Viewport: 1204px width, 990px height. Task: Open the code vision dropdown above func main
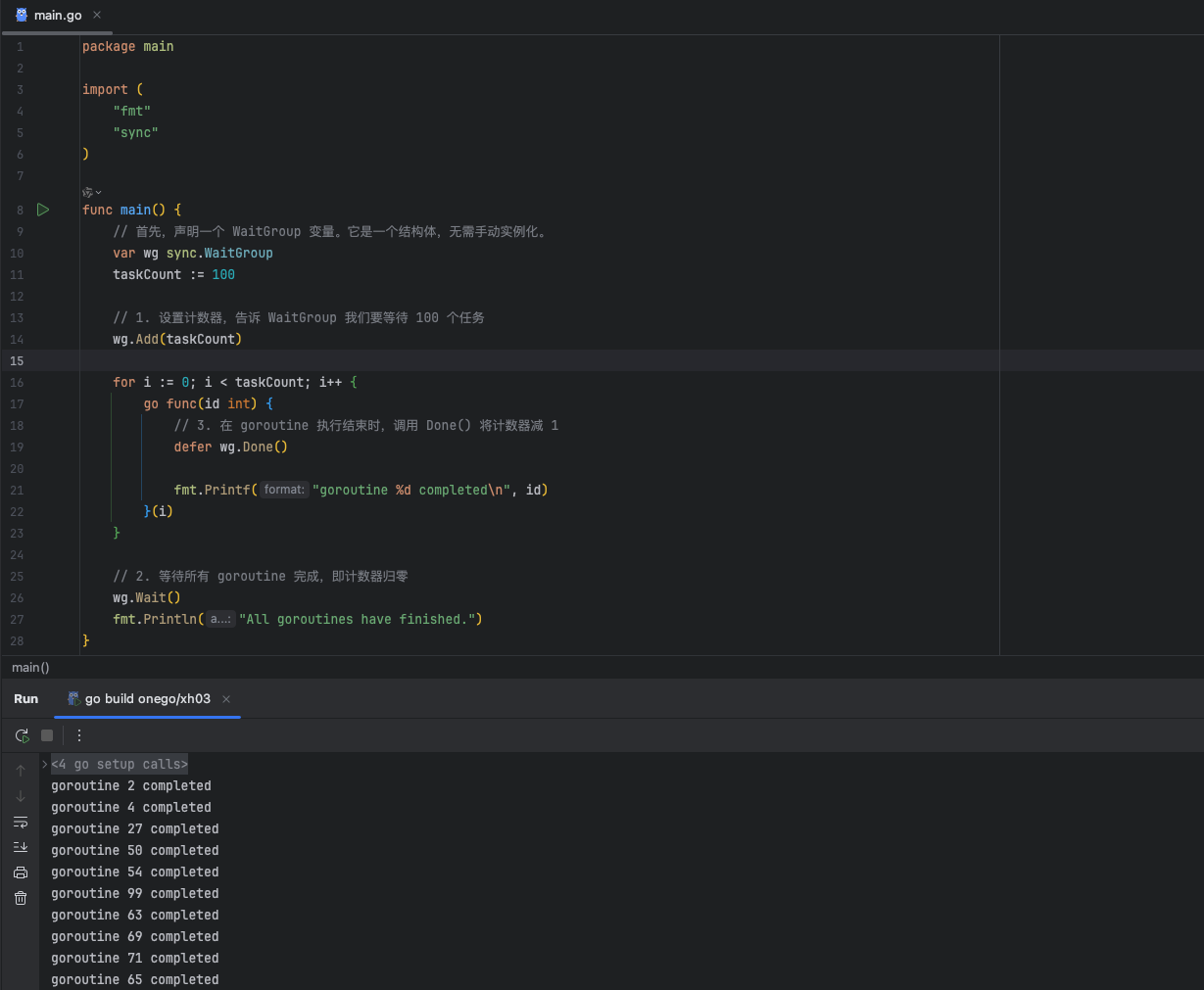pos(92,192)
